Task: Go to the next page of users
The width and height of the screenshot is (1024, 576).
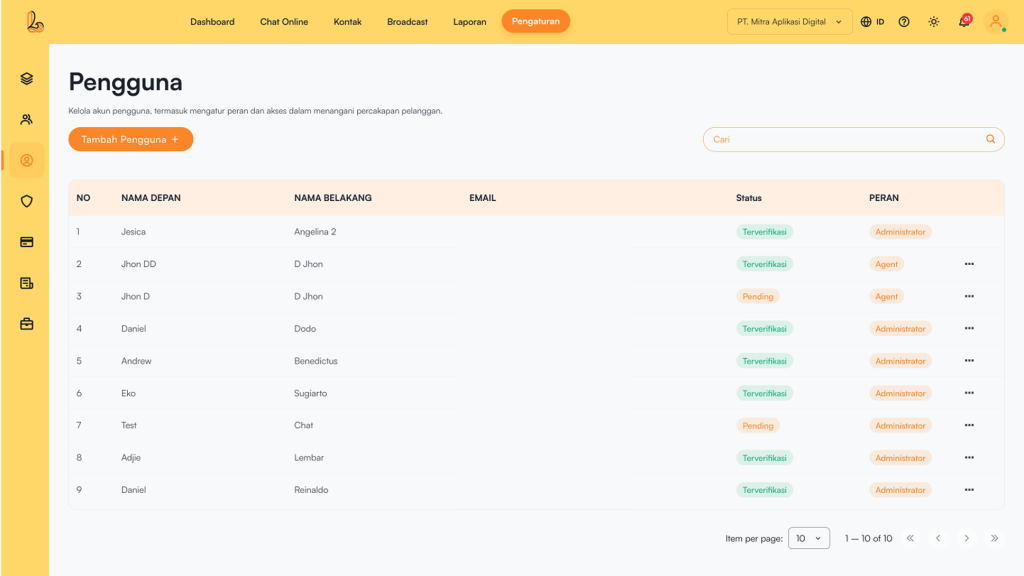Action: (x=966, y=538)
